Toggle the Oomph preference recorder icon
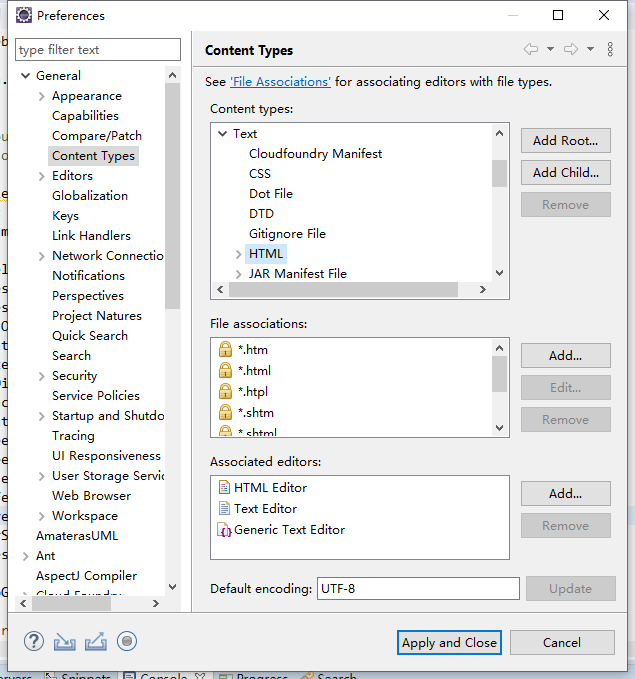The width and height of the screenshot is (635, 679). [127, 642]
